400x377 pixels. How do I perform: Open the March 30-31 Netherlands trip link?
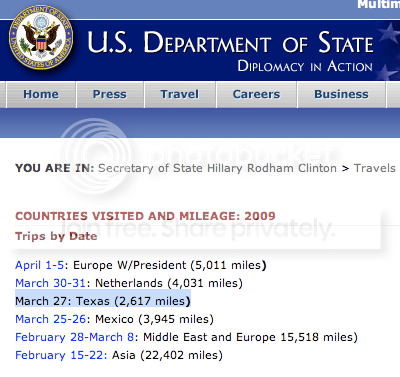pos(50,283)
